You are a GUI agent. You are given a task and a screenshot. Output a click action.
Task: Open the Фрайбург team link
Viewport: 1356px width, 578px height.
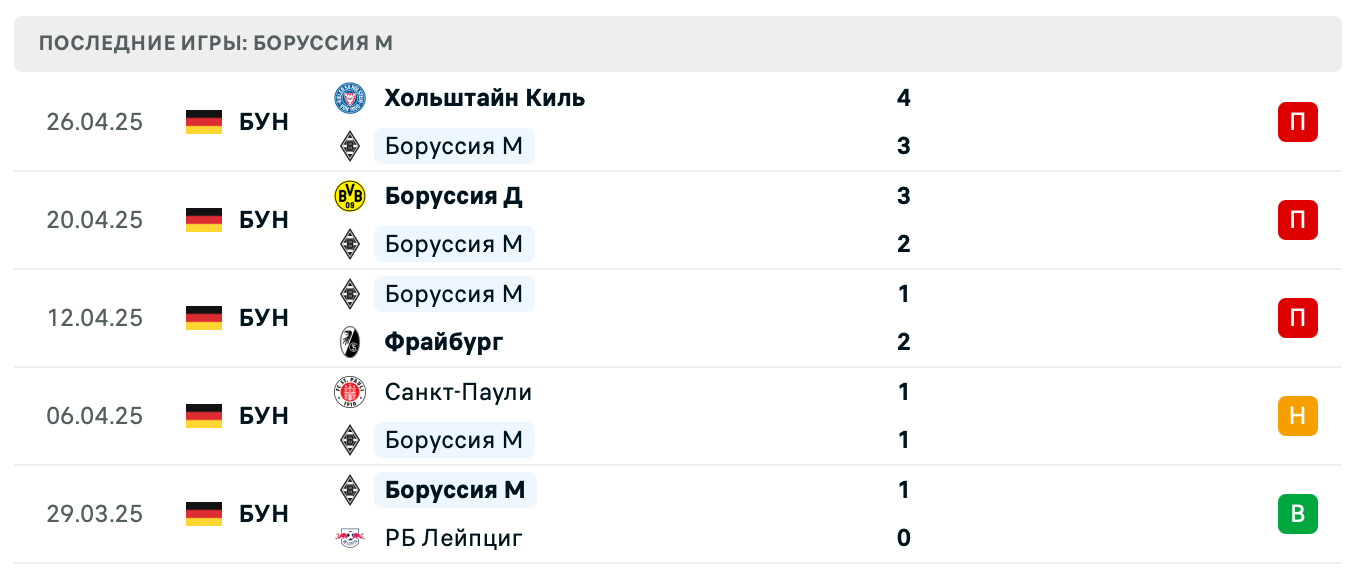pyautogui.click(x=444, y=342)
